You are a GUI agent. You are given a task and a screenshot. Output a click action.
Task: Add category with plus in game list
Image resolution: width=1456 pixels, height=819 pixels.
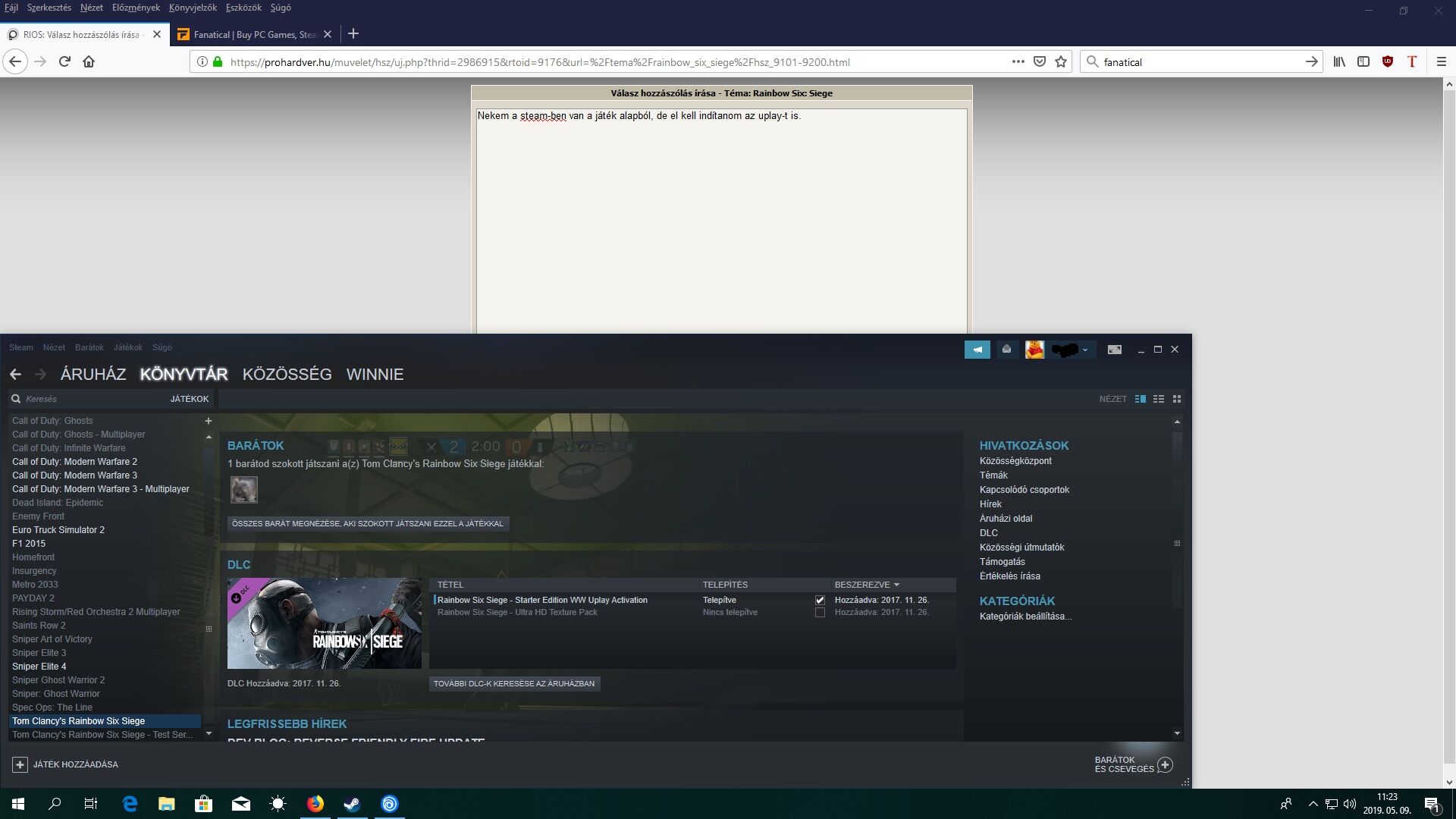(x=209, y=421)
